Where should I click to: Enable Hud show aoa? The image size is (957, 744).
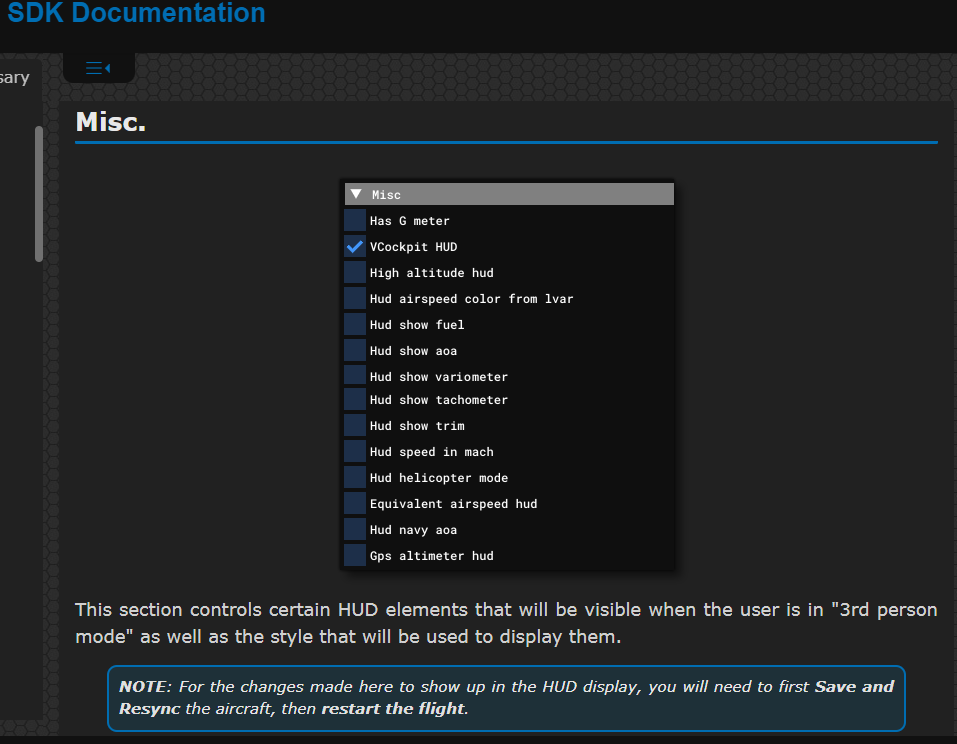click(x=354, y=350)
